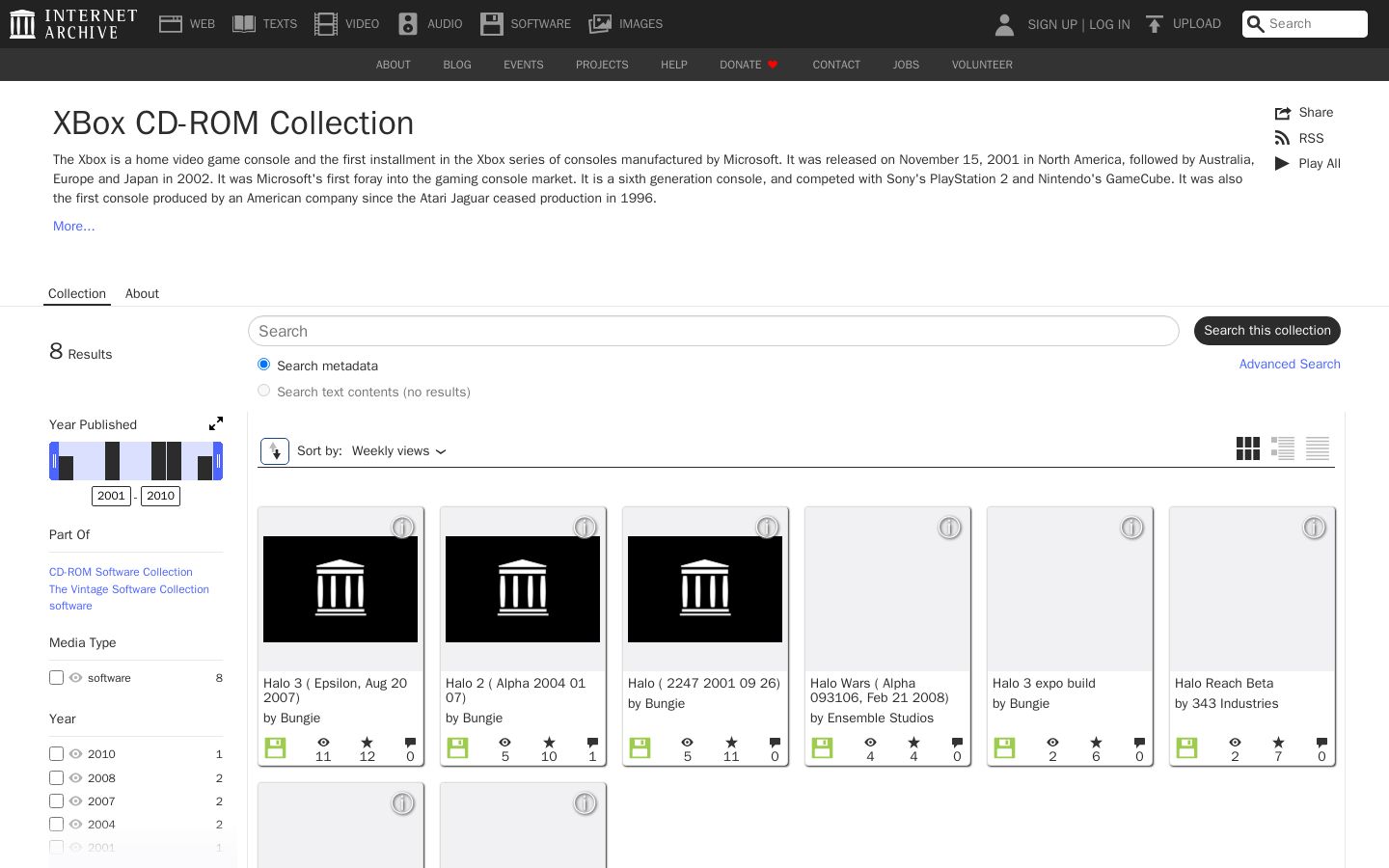
Task: Open info for Halo 2247 card
Action: tap(767, 528)
